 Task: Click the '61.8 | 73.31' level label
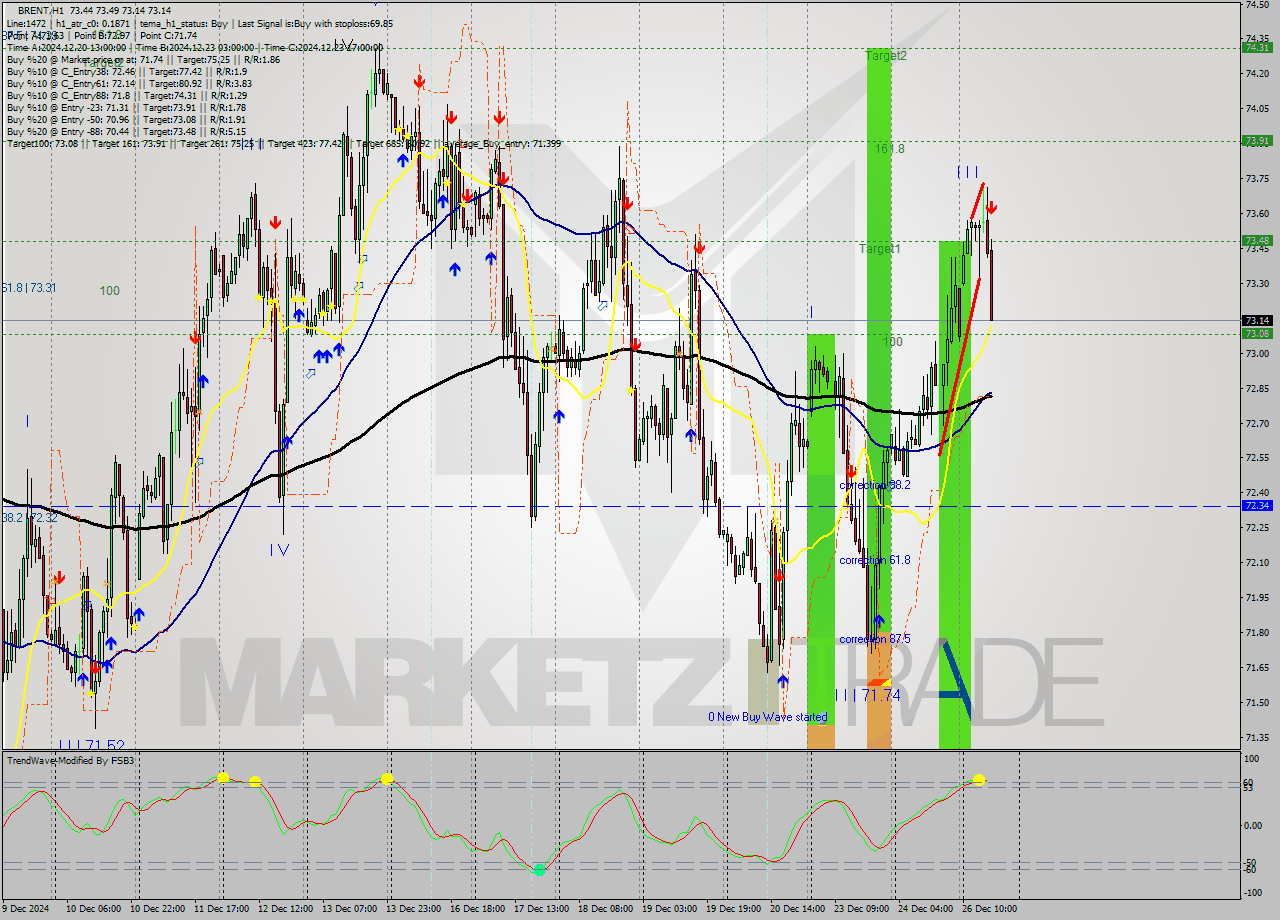coord(28,288)
